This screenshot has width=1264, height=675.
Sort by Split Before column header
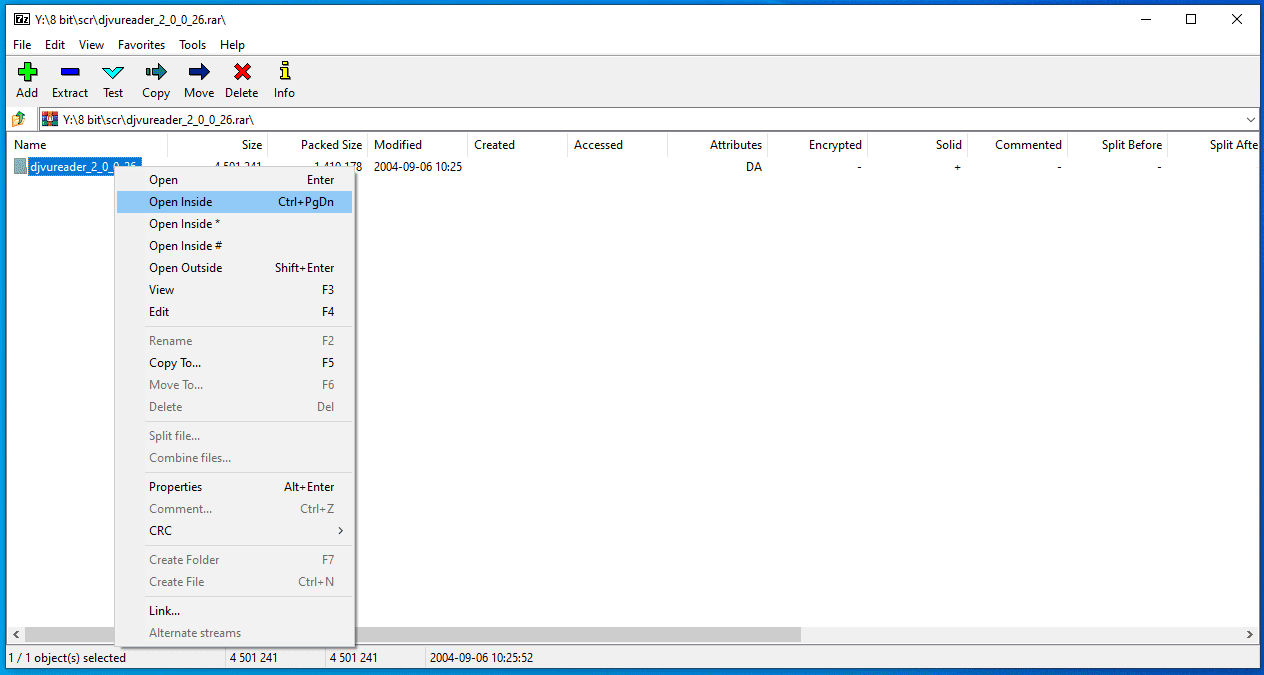pos(1117,145)
